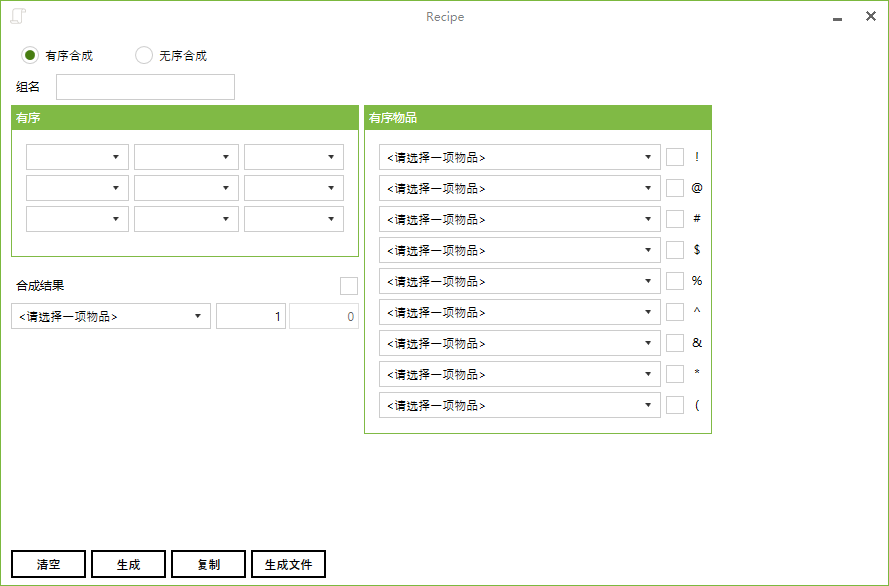
Task: Open the top-left crafting grid dropdown
Action: click(77, 157)
